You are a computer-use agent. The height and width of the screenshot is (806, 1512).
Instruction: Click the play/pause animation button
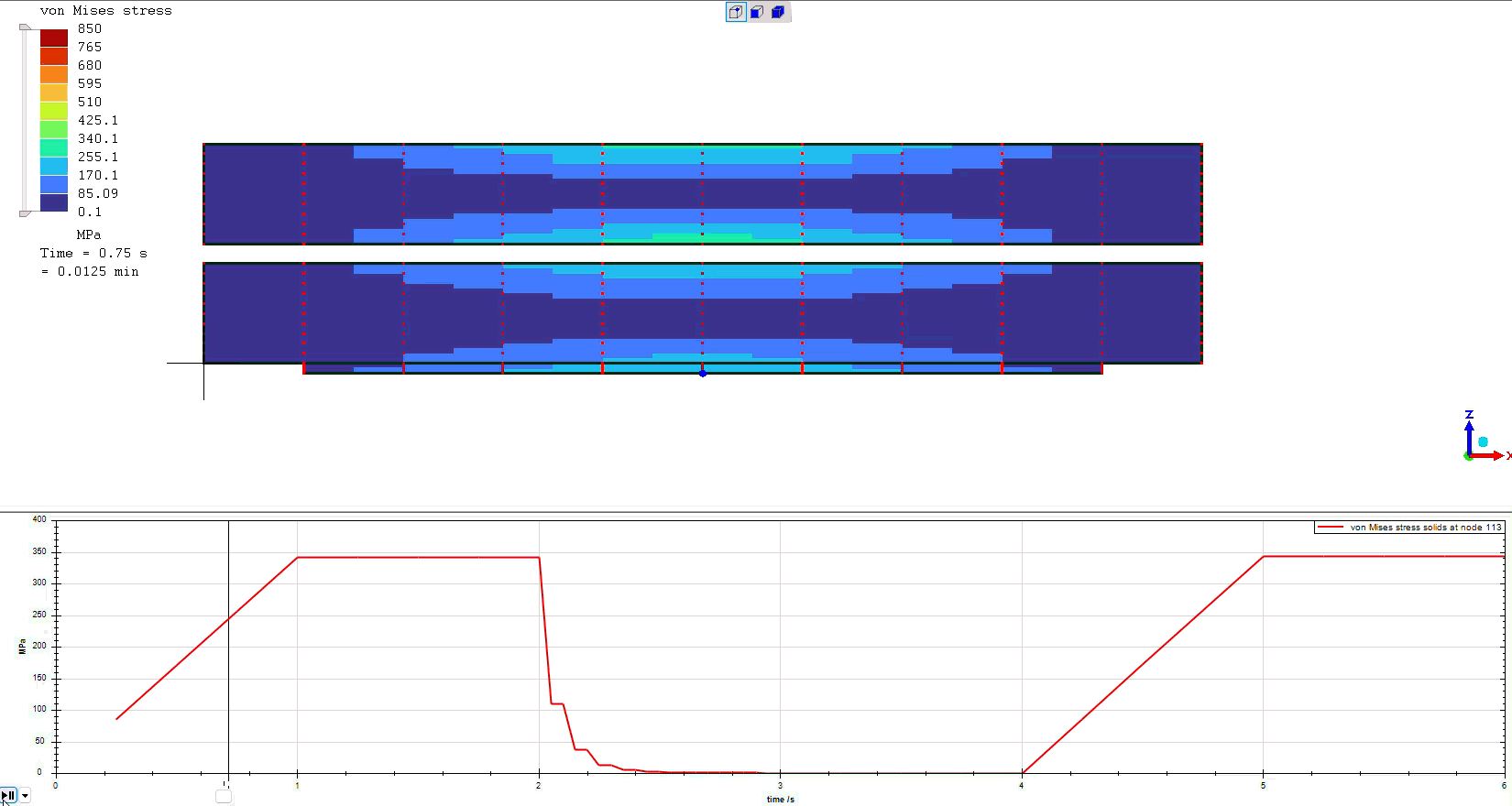(8, 795)
